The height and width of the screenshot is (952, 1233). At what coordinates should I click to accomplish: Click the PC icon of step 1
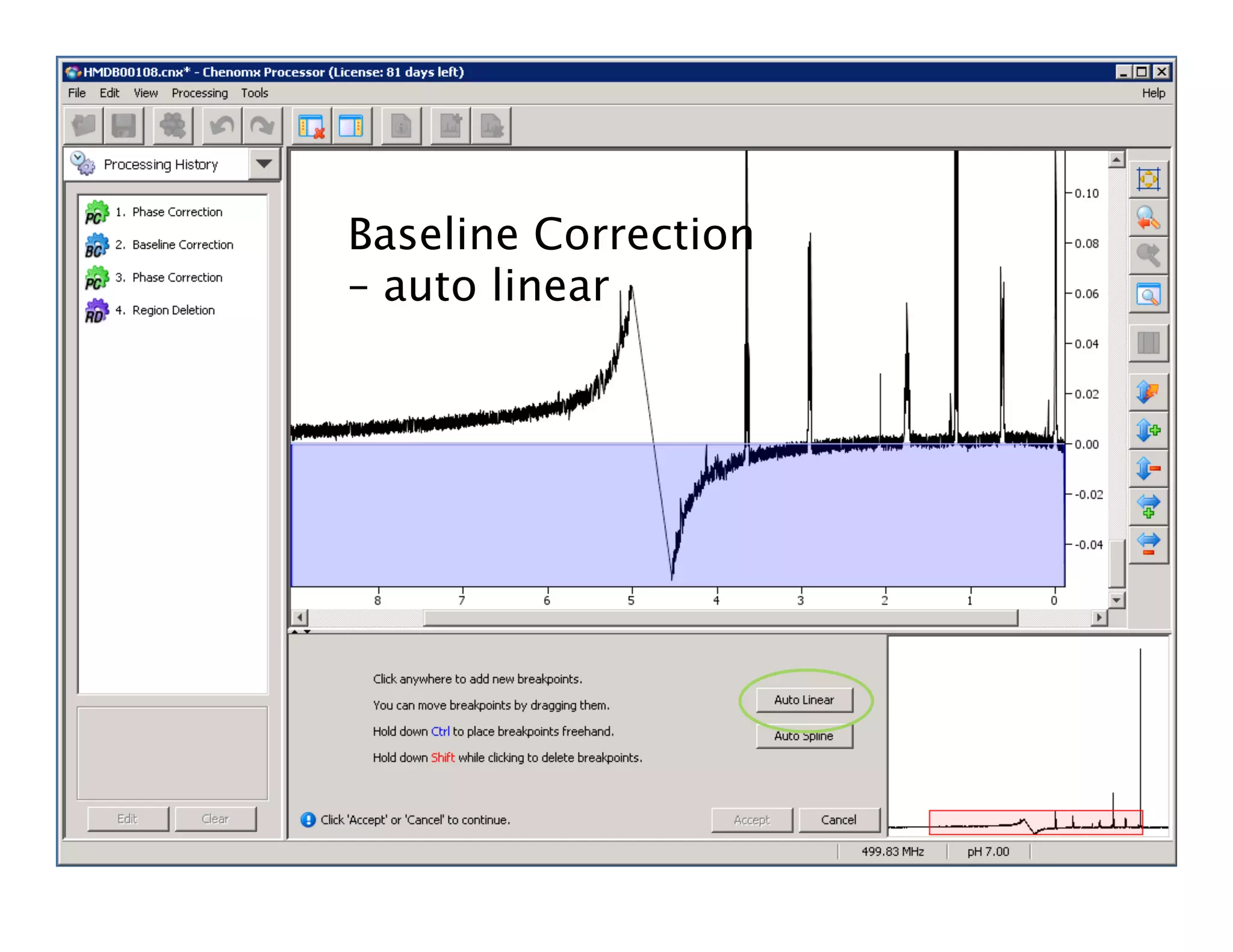coord(96,212)
